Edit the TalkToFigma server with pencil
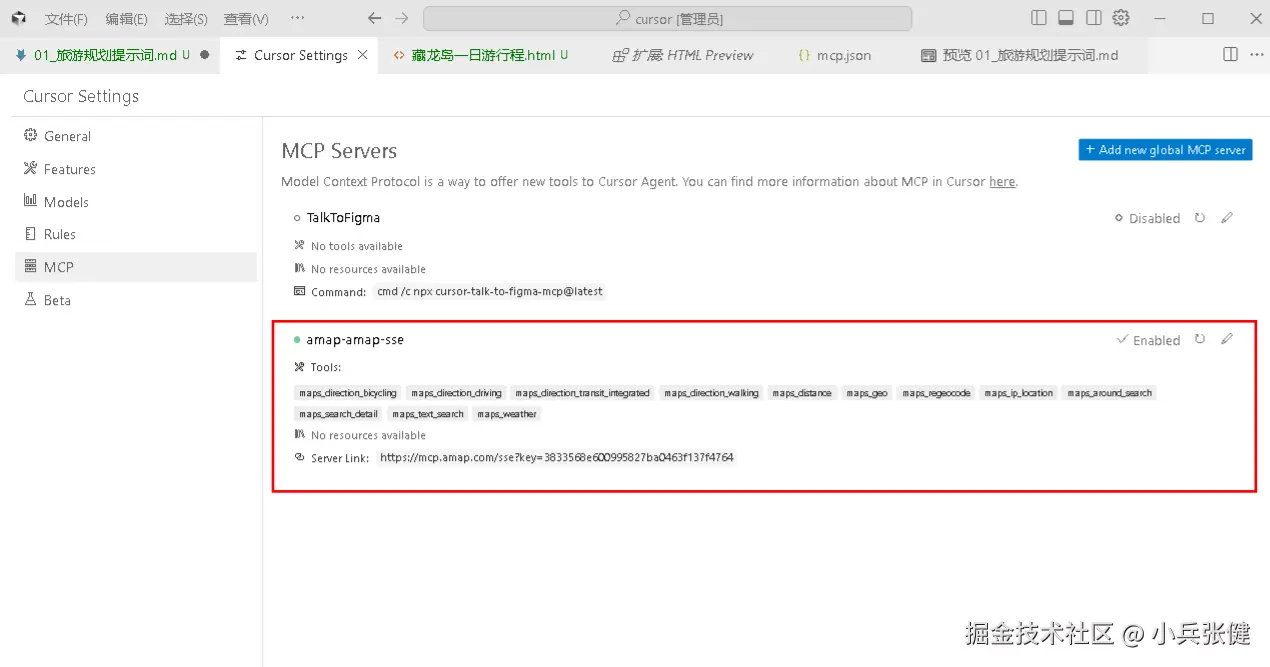Image resolution: width=1270 pixels, height=667 pixels. [x=1227, y=217]
